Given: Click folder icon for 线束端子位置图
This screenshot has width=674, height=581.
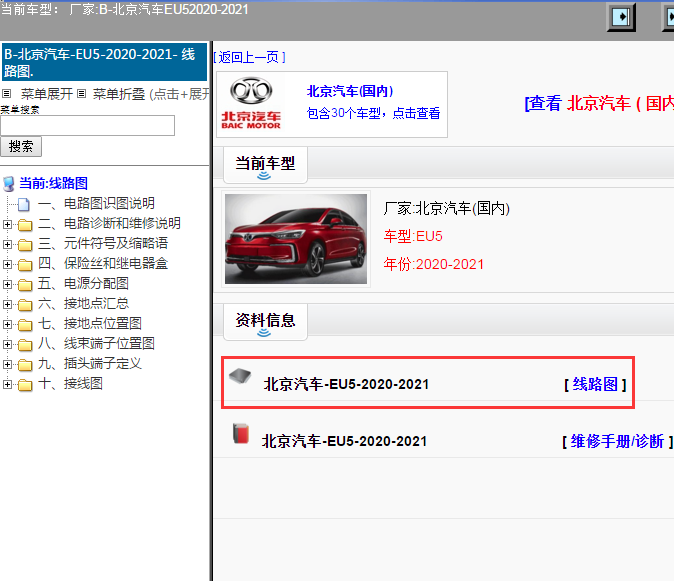Looking at the screenshot, I should click(25, 345).
